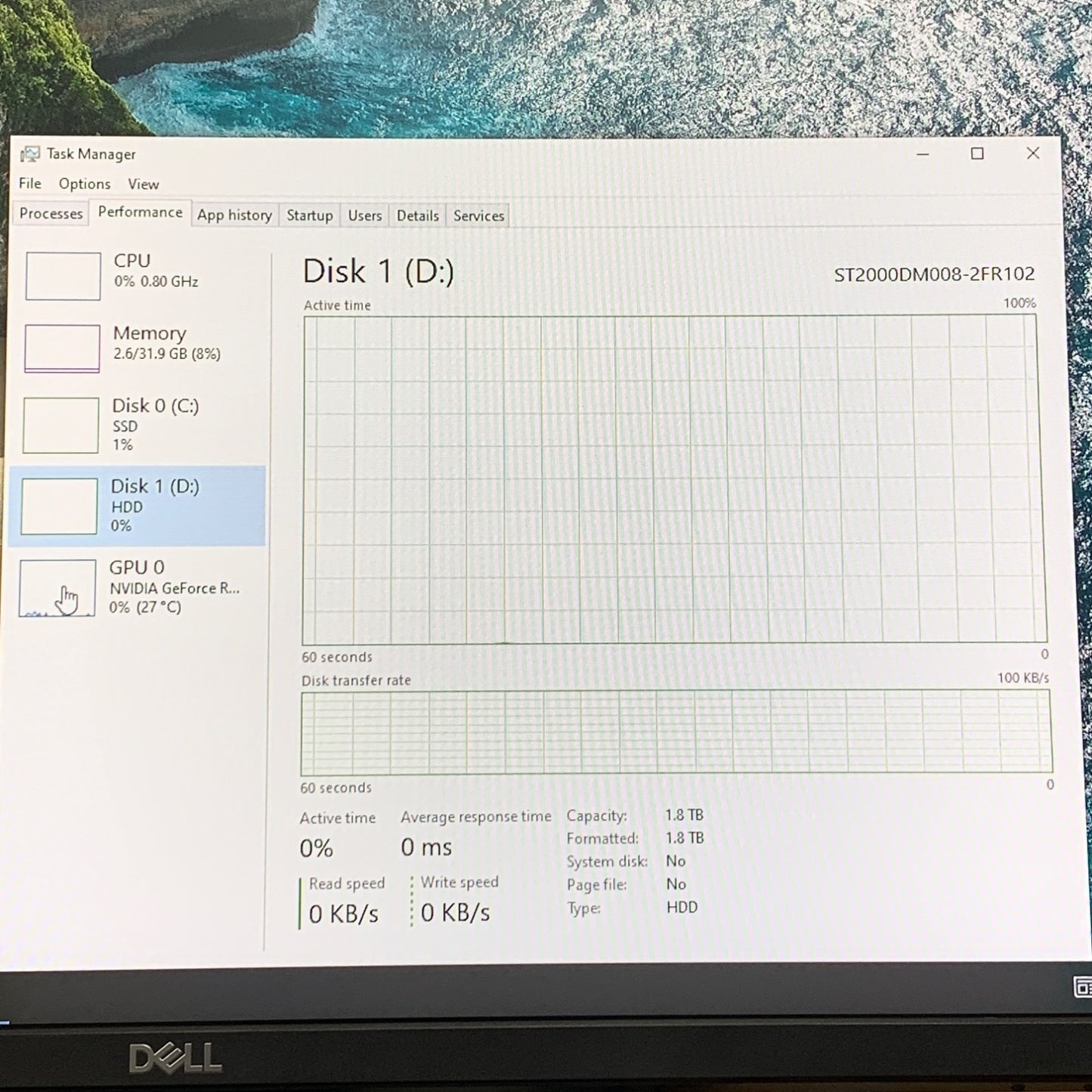This screenshot has height=1092, width=1092.
Task: Open the File menu
Action: 30,184
